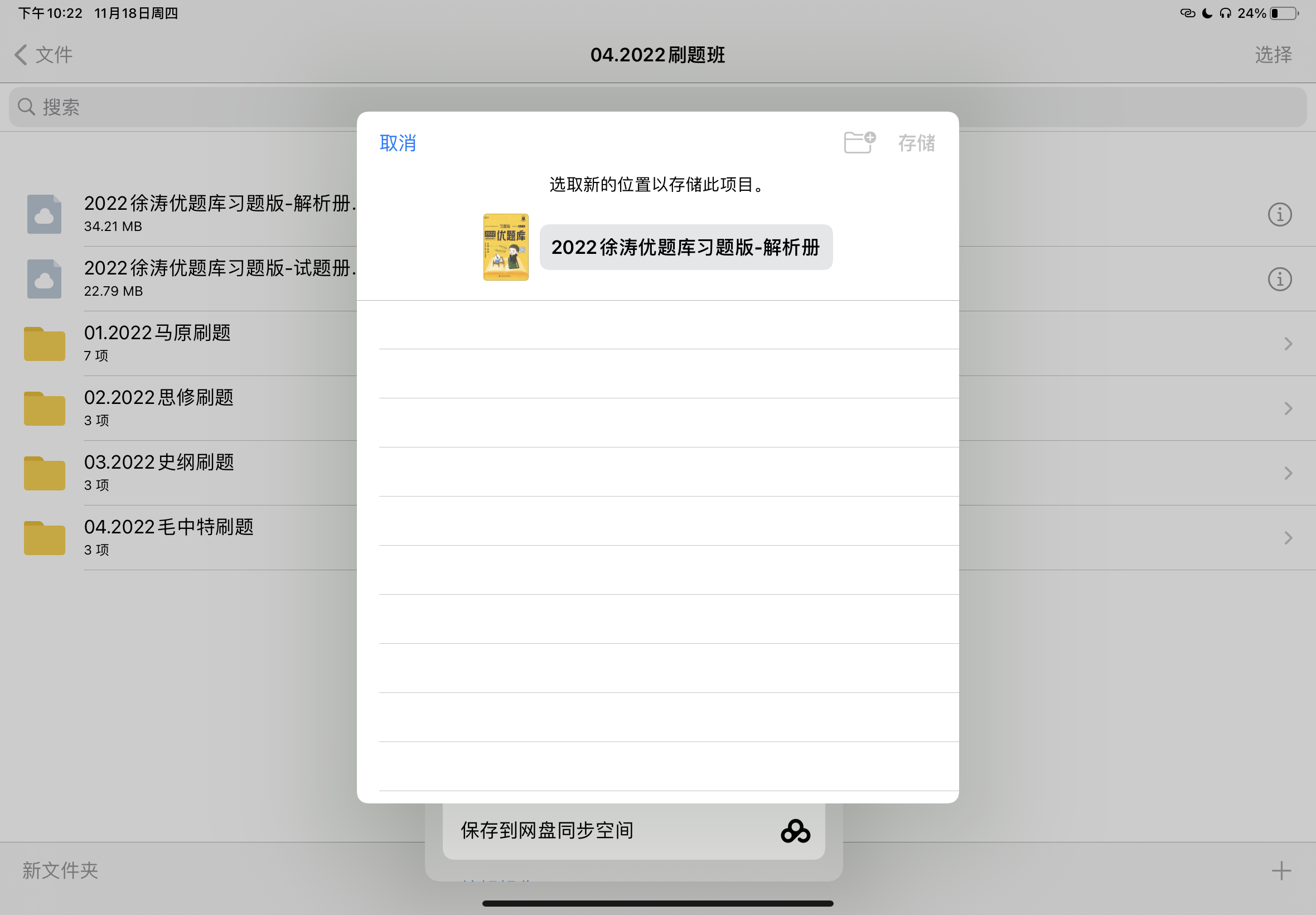Edit the file name field 2022徐涛优题库习题版-解析册
The width and height of the screenshot is (1316, 915).
pyautogui.click(x=685, y=247)
